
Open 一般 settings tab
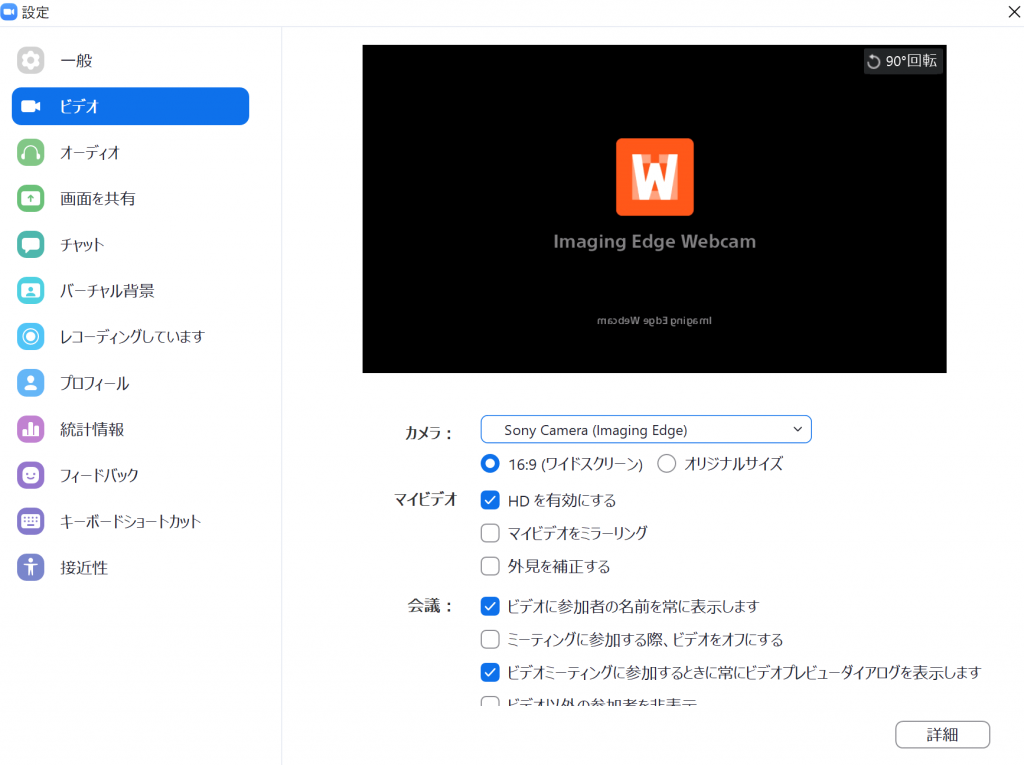point(131,60)
